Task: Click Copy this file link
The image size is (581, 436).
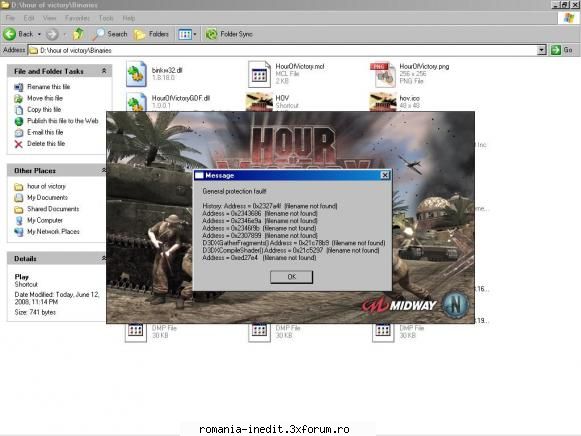Action: (x=44, y=110)
